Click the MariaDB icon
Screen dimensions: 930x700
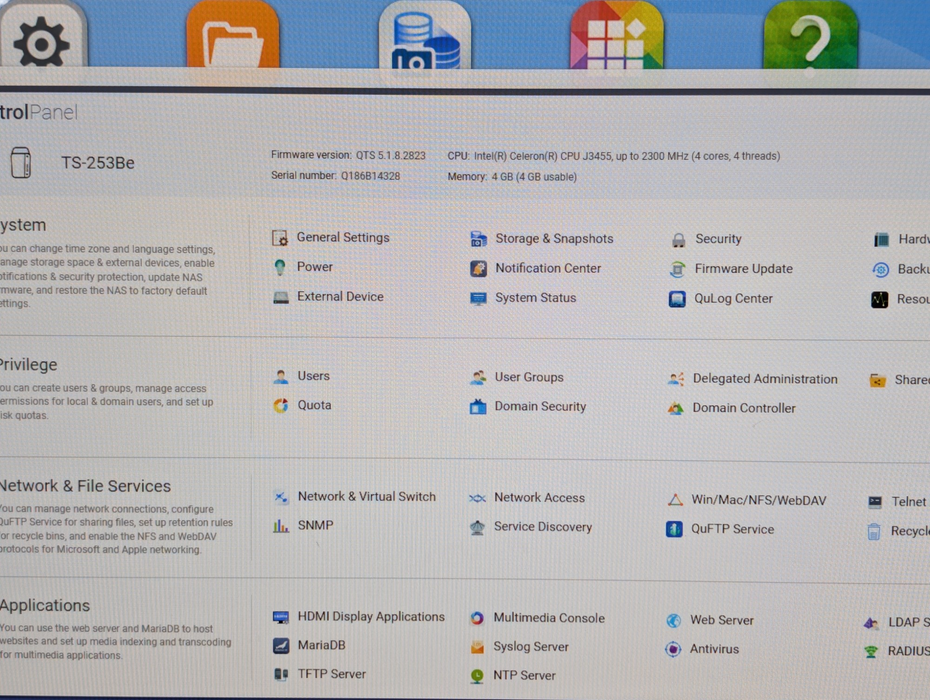pyautogui.click(x=281, y=646)
